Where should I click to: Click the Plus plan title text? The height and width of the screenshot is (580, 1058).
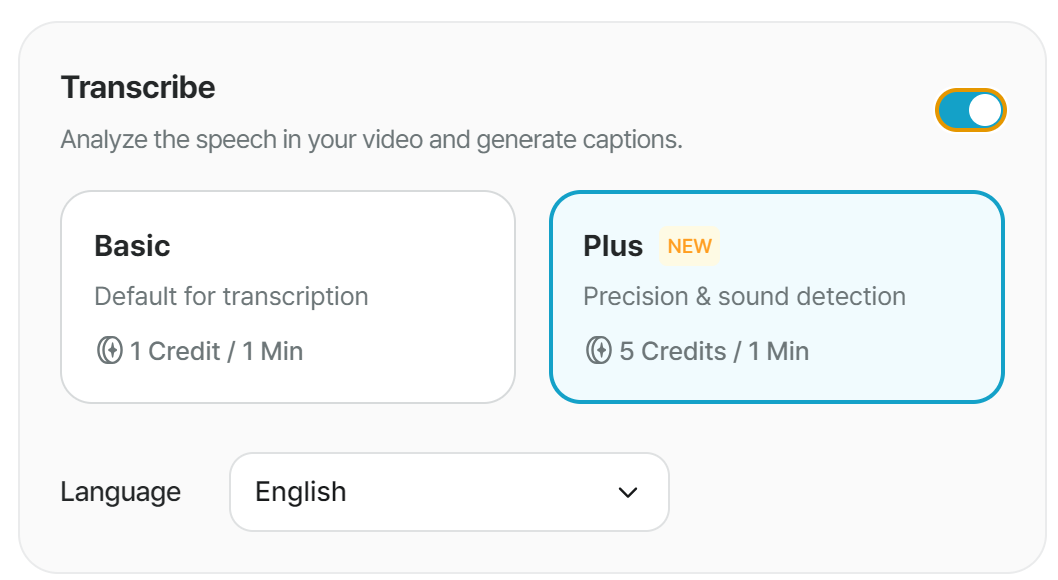613,245
